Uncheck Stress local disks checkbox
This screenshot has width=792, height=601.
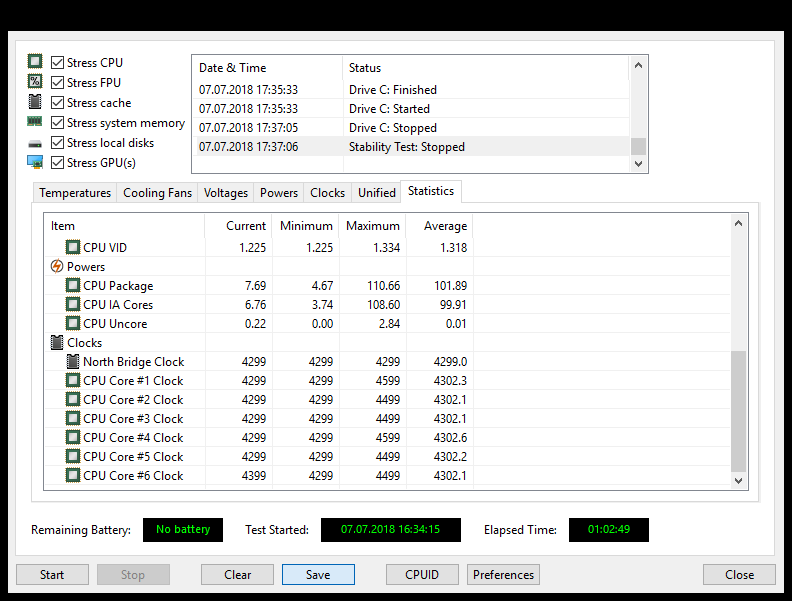58,143
